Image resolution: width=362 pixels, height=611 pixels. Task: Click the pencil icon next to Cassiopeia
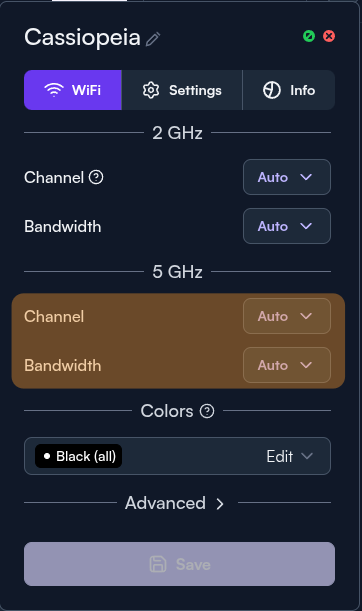click(x=153, y=39)
